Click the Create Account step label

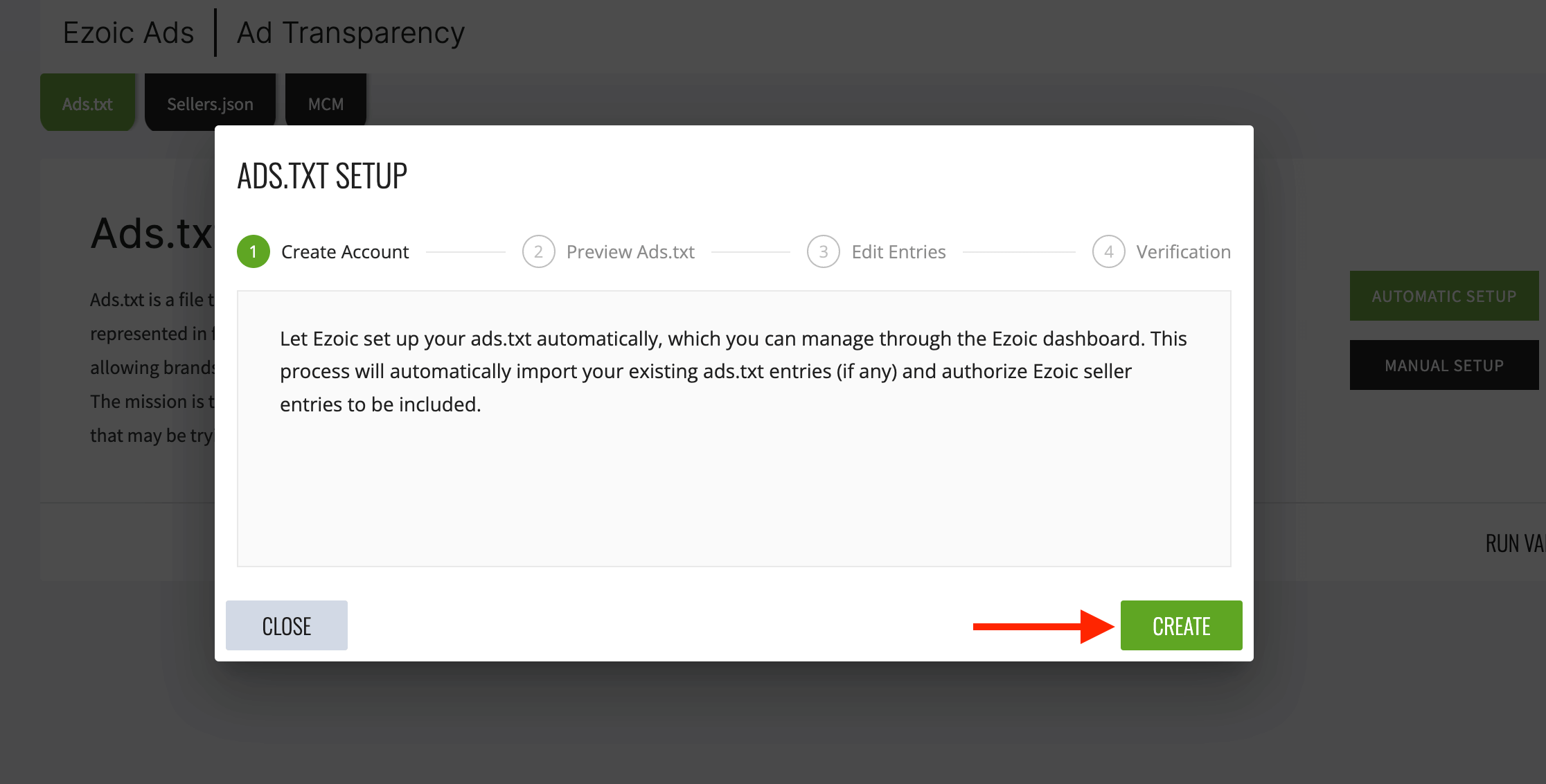(345, 251)
